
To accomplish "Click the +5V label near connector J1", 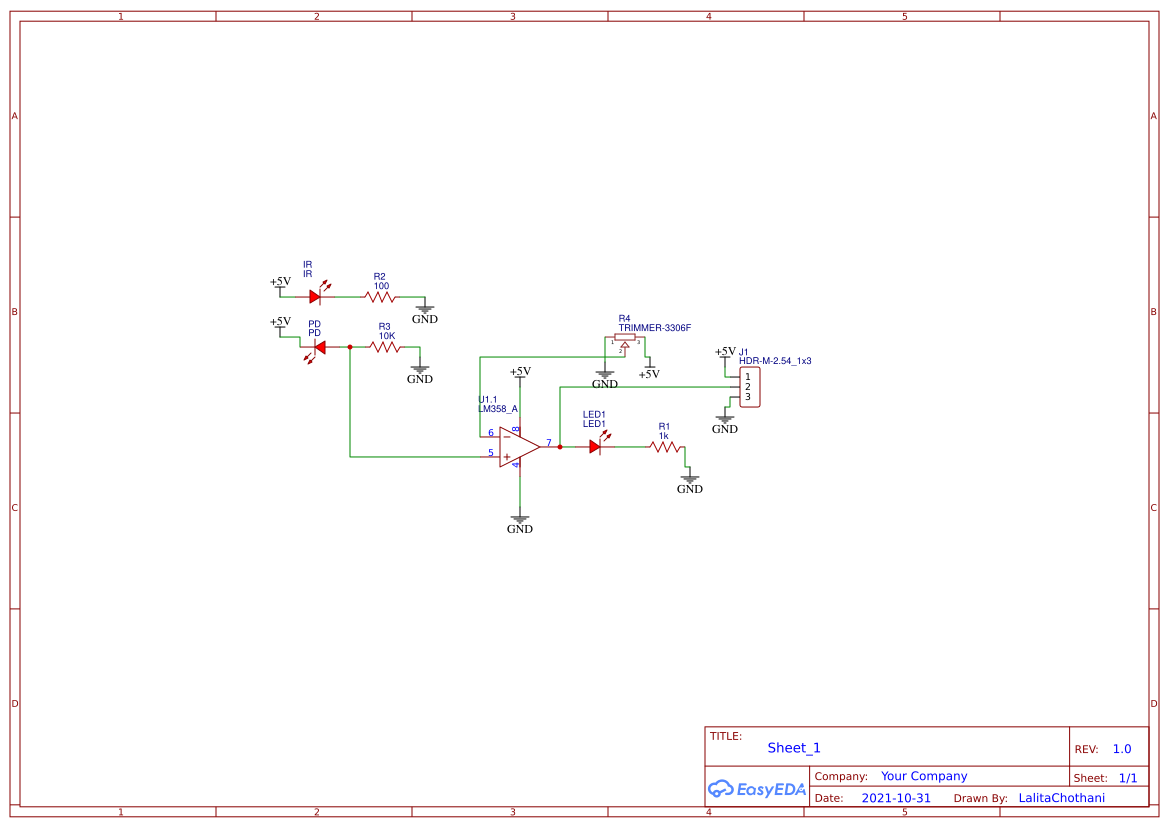I will 723,352.
